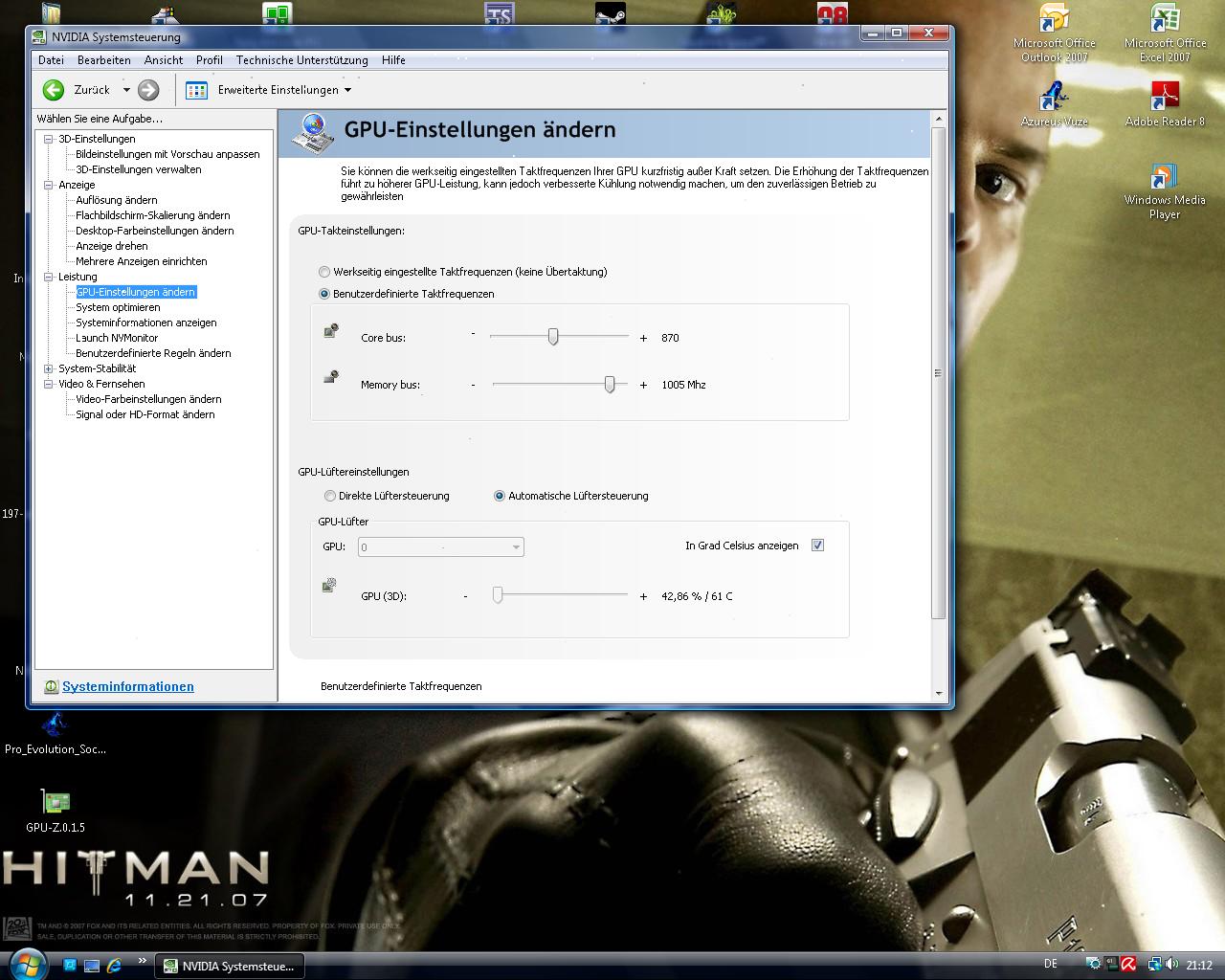
Task: Click the DE language indicator
Action: [1051, 965]
